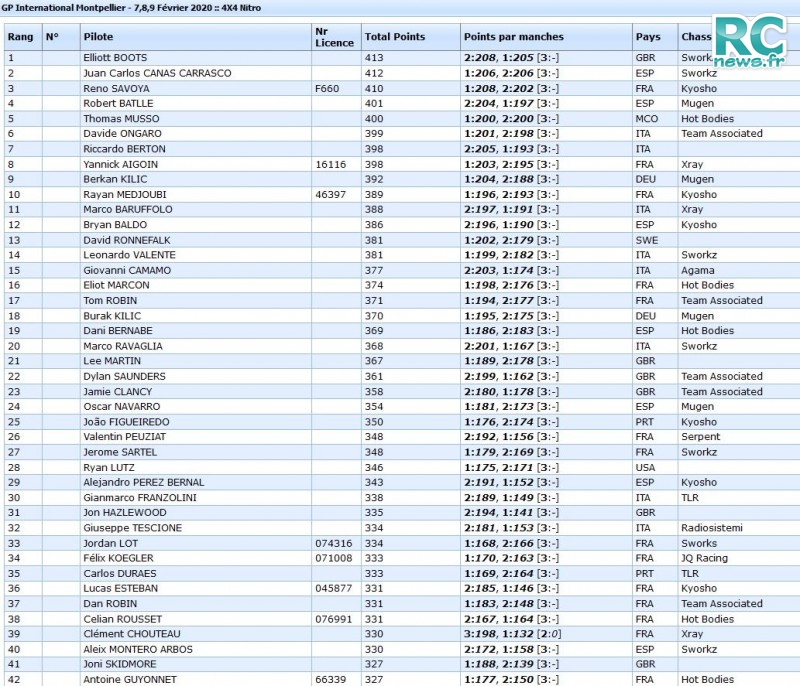Select pilot name Bryan BALDO
This screenshot has width=800, height=686.
pyautogui.click(x=115, y=224)
